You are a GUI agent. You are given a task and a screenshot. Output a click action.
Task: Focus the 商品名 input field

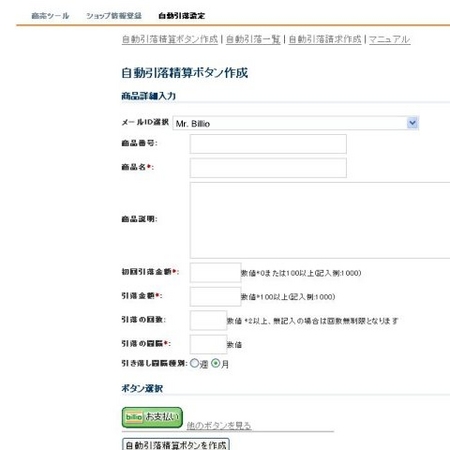tap(268, 168)
